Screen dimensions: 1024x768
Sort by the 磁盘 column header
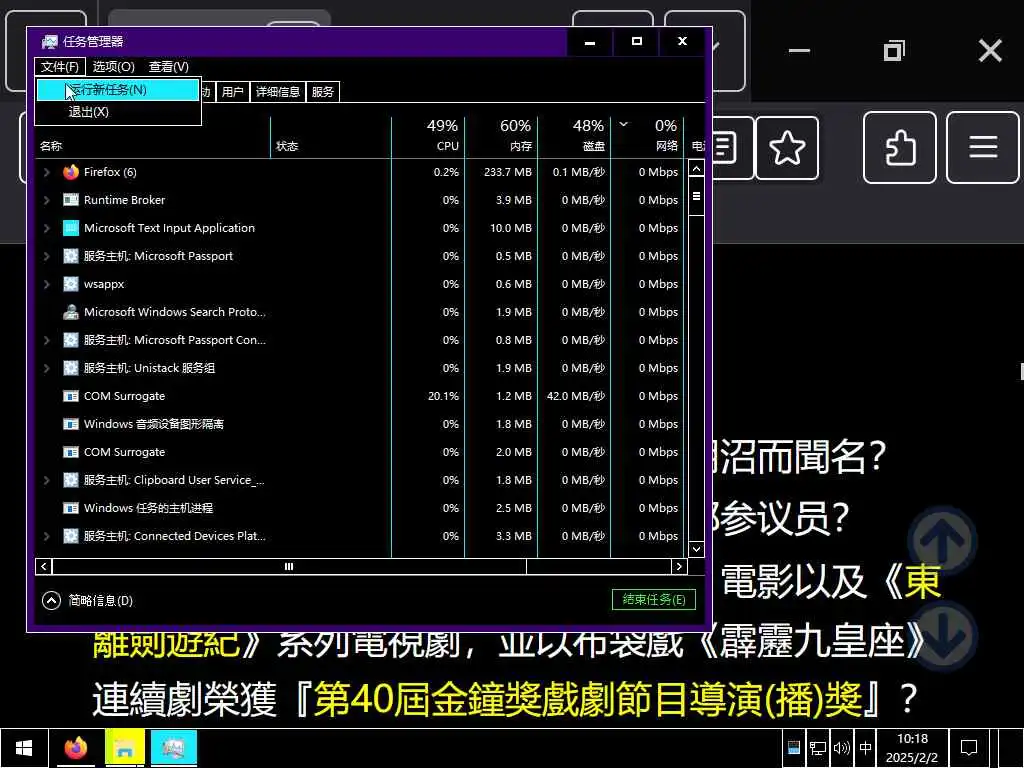coord(575,136)
